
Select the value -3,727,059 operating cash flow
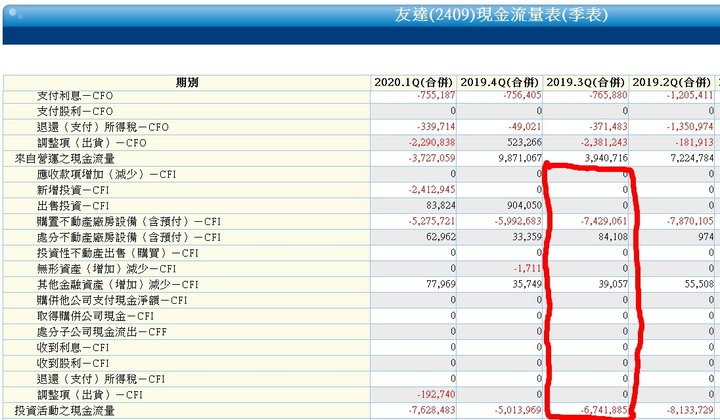coord(432,158)
